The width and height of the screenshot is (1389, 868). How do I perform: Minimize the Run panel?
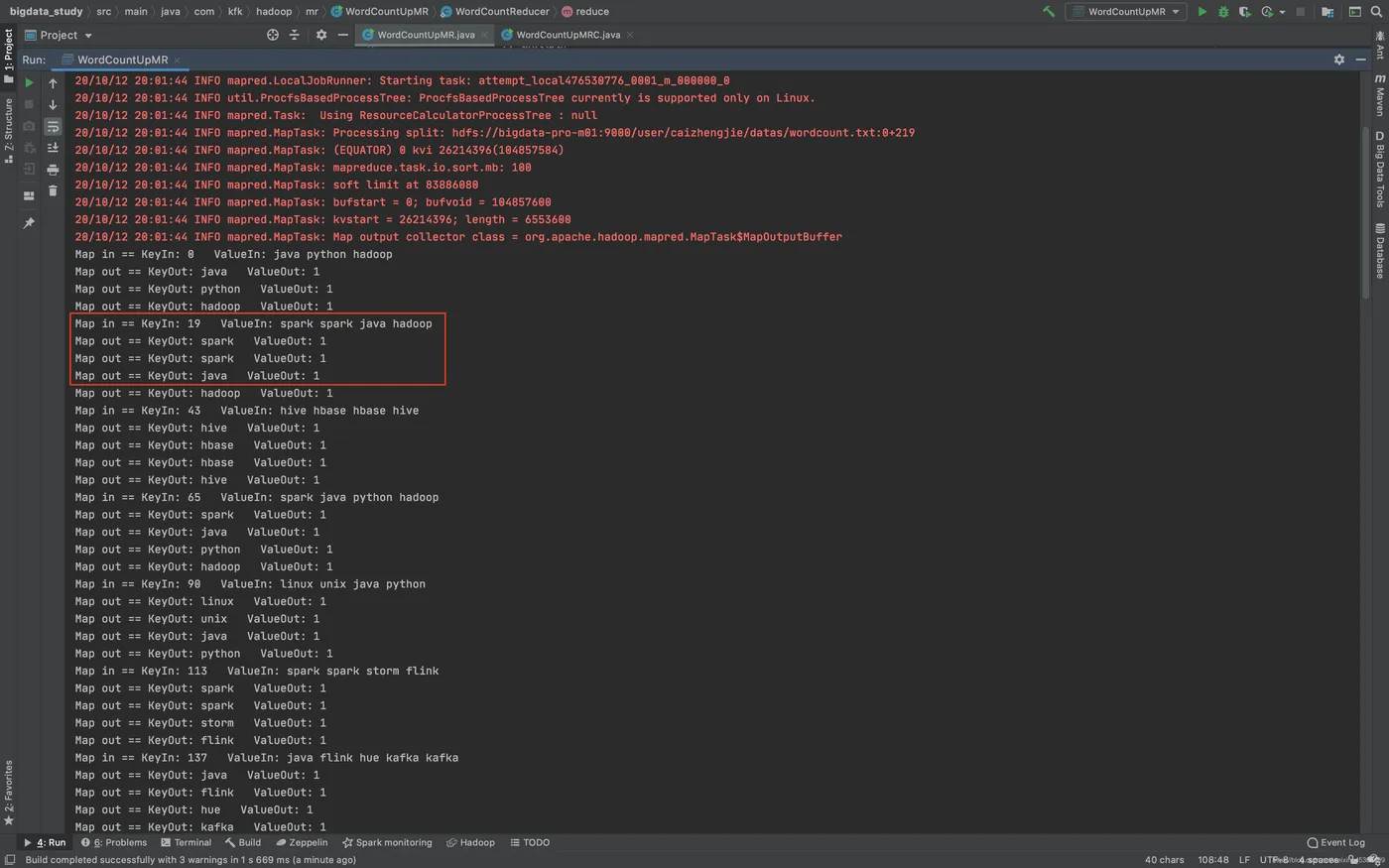click(1361, 60)
